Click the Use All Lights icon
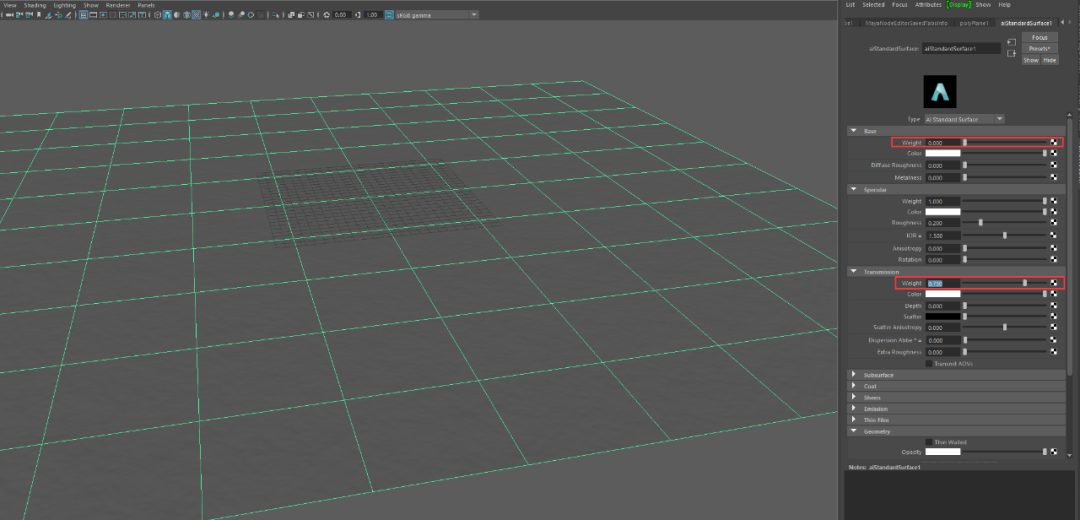 coord(206,14)
